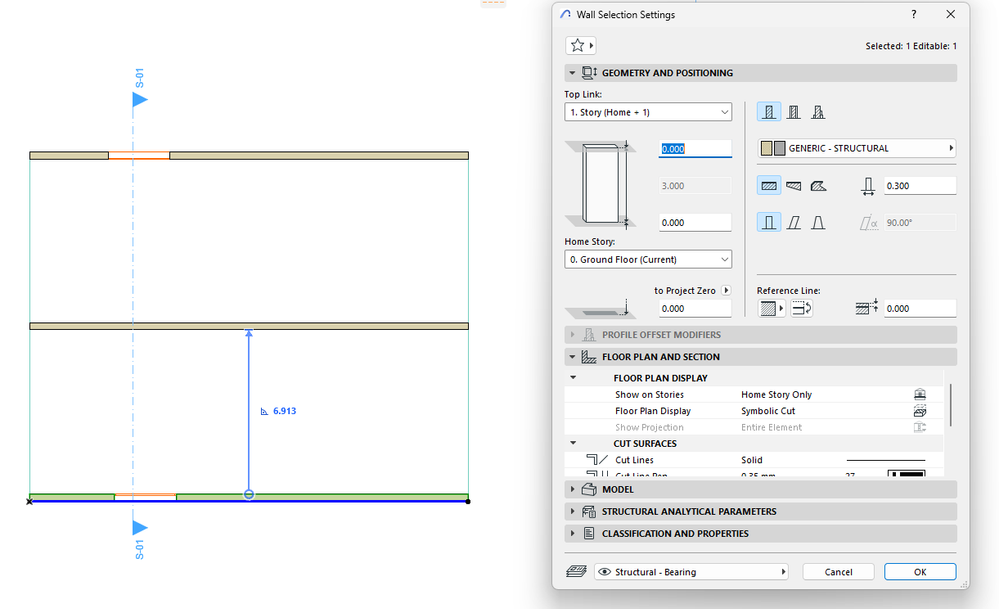Click the slant angle icon

(868, 223)
